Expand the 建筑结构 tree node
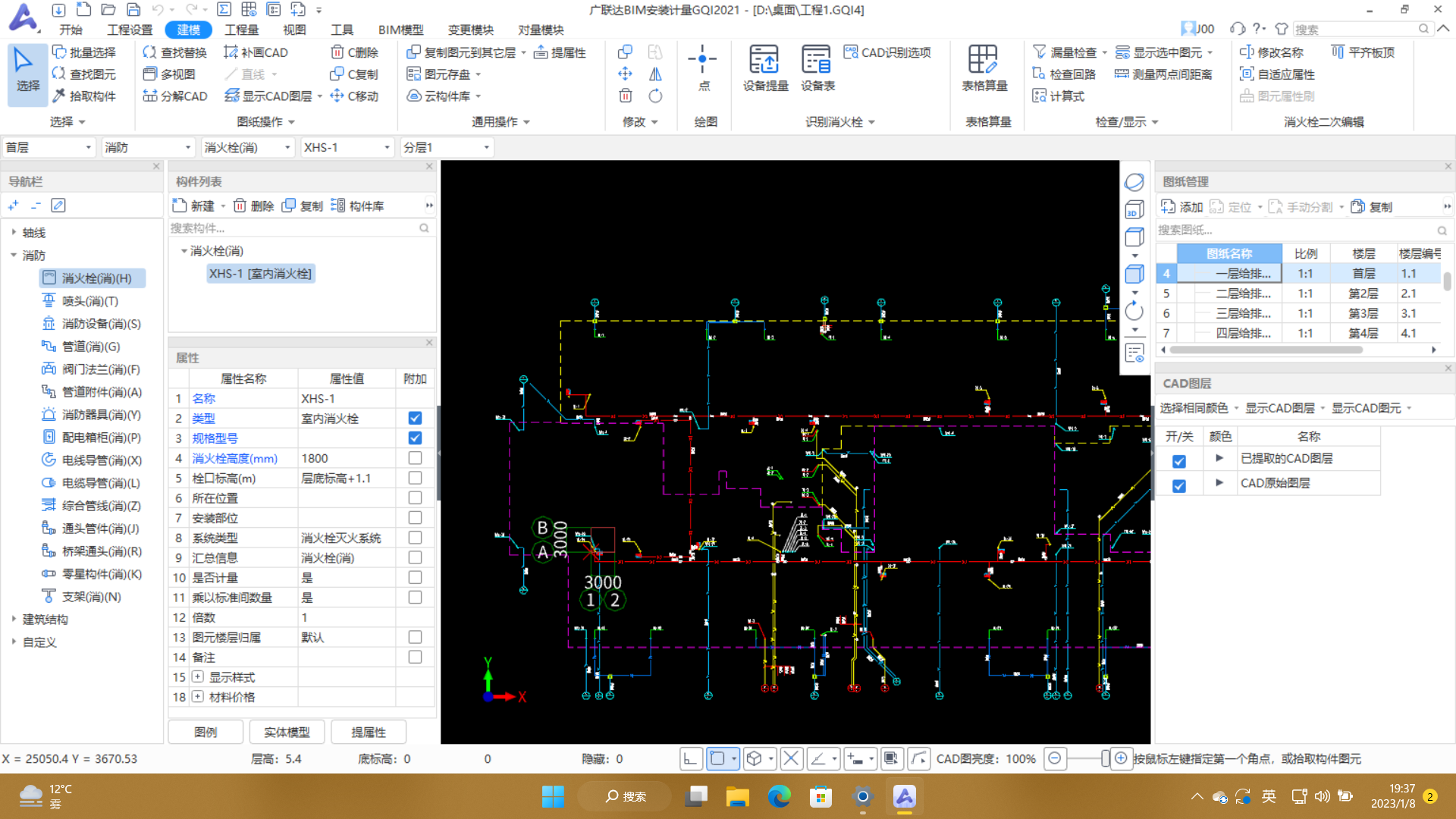The width and height of the screenshot is (1456, 819). (14, 620)
